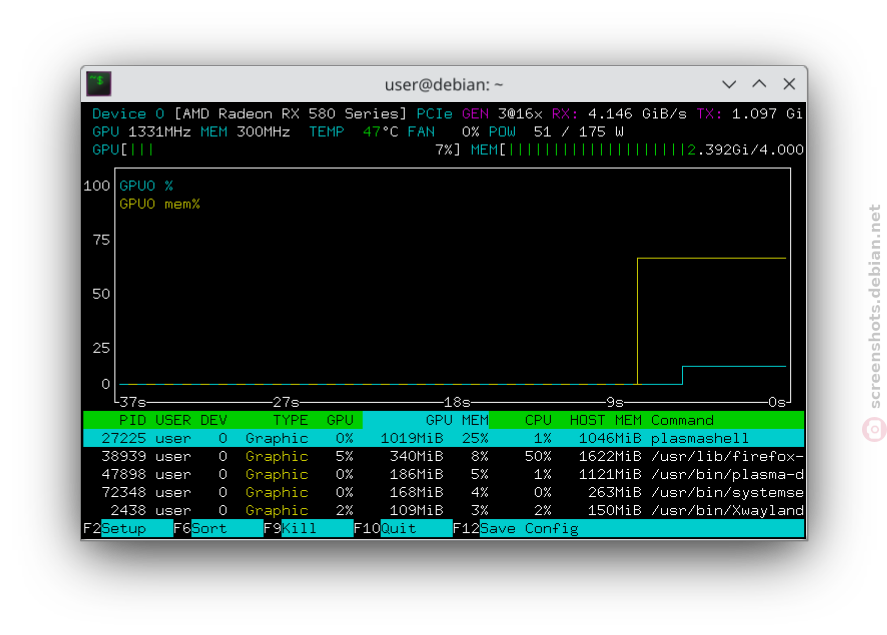Close the user@debian terminal window
The image size is (887, 635).
pyautogui.click(x=789, y=84)
